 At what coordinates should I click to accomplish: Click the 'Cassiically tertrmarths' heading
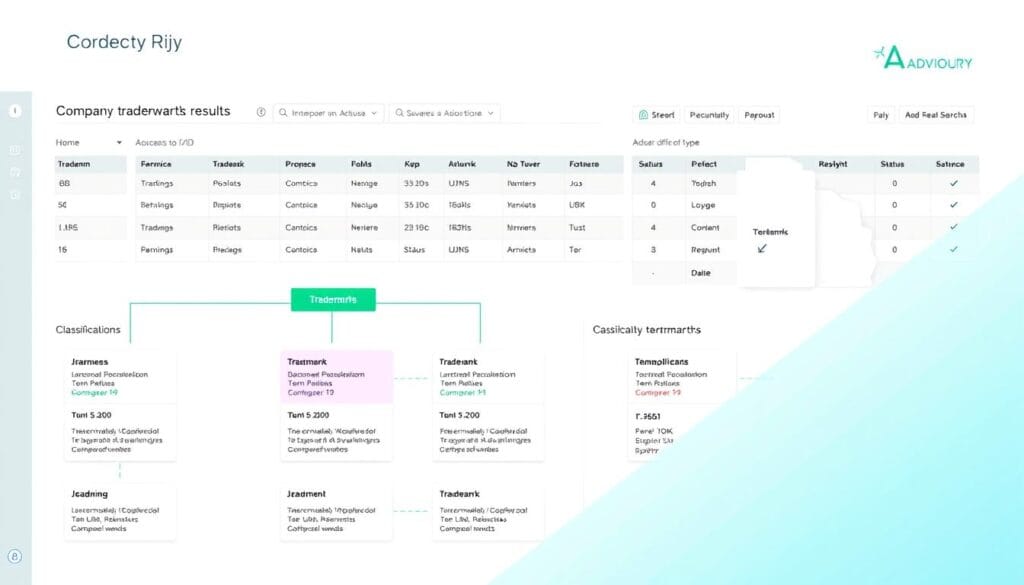coord(647,330)
